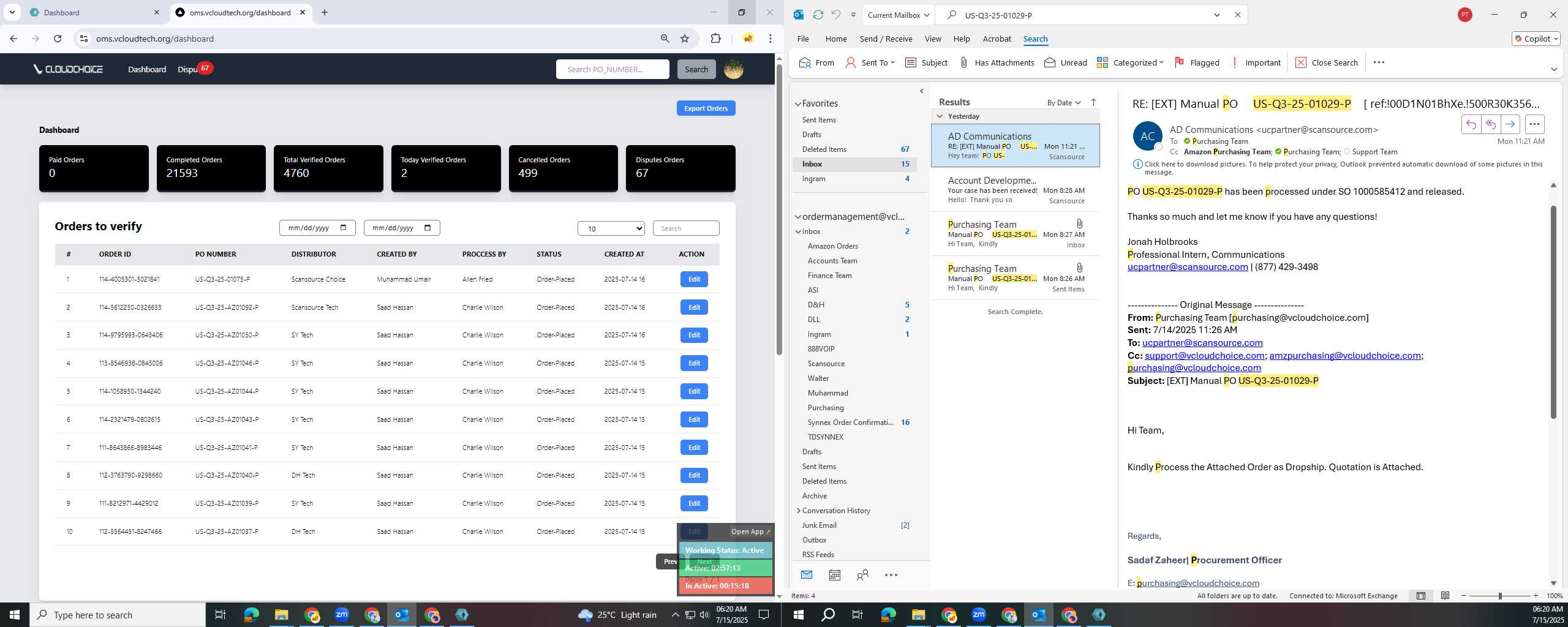Click Task View icon on left taskbar
The width and height of the screenshot is (1568, 627).
coord(221,615)
